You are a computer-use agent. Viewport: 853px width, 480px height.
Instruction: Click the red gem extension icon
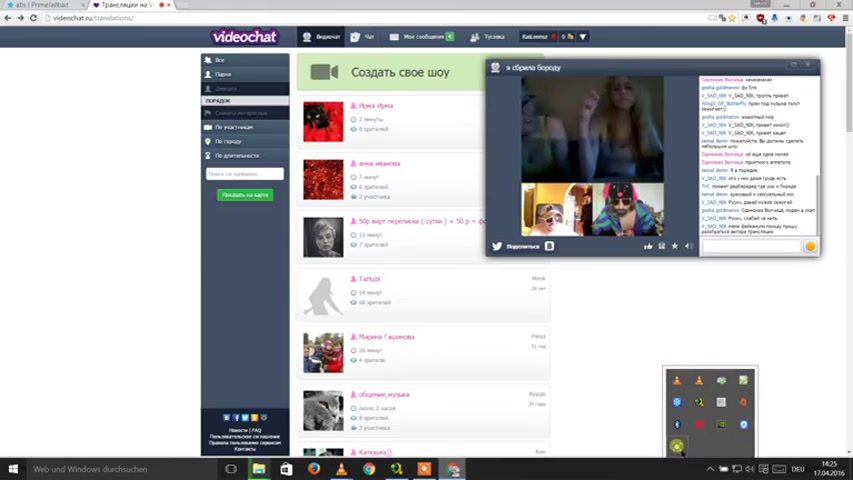coord(831,18)
